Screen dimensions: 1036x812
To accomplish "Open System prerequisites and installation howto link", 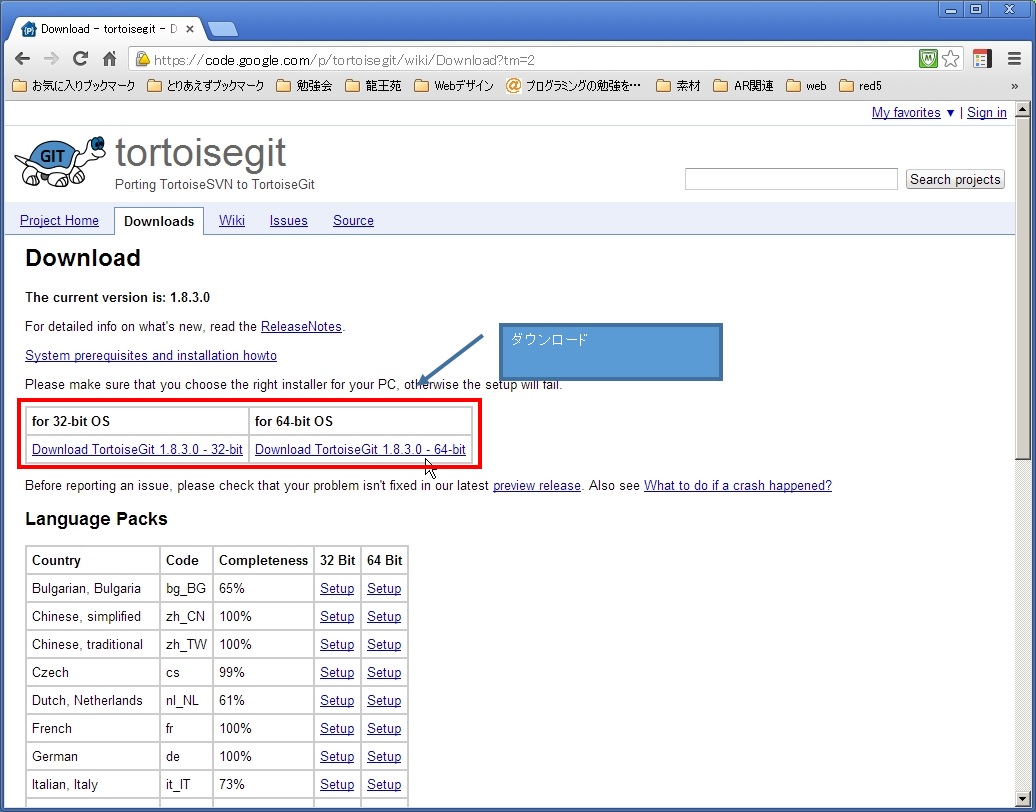I will click(x=151, y=355).
